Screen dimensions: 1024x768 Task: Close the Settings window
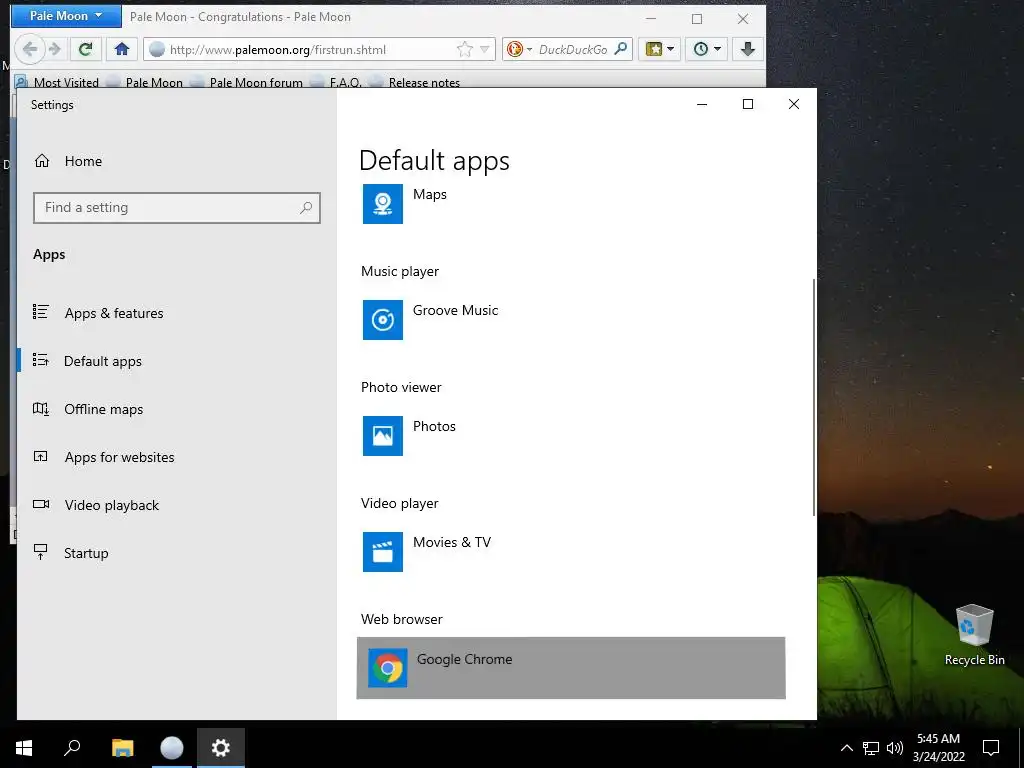(793, 104)
